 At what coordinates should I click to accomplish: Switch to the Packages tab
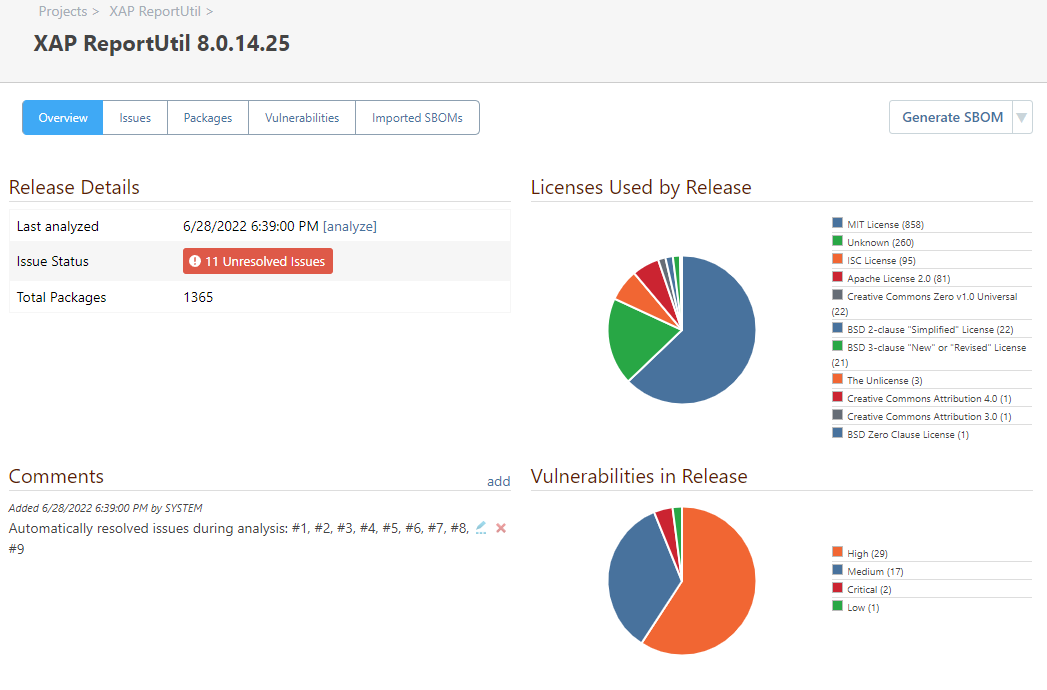pos(208,118)
